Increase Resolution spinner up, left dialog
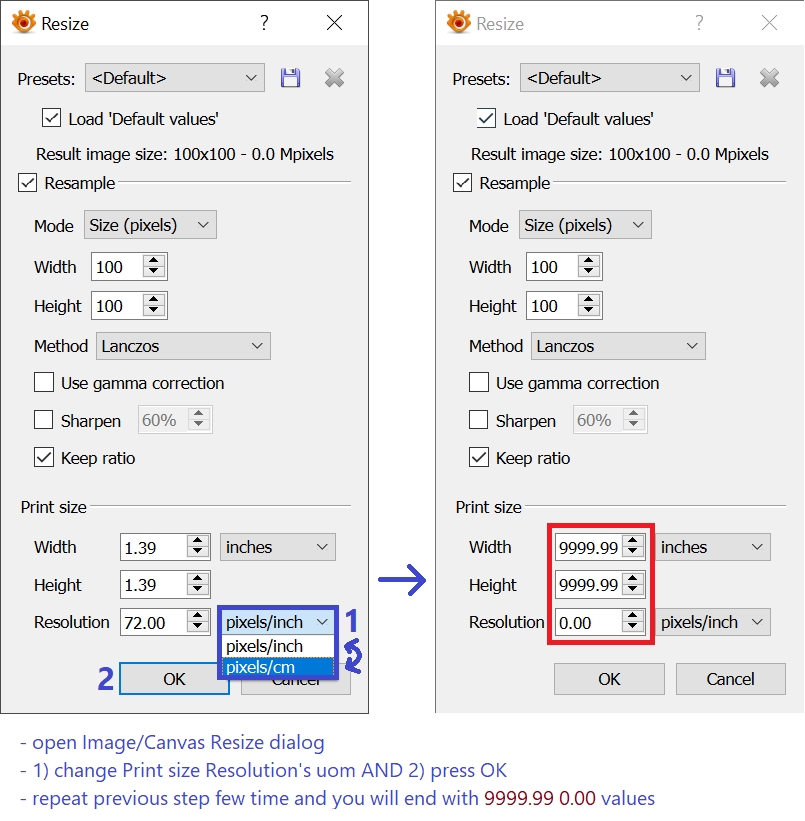Screen dimensions: 805x821 (x=197, y=616)
